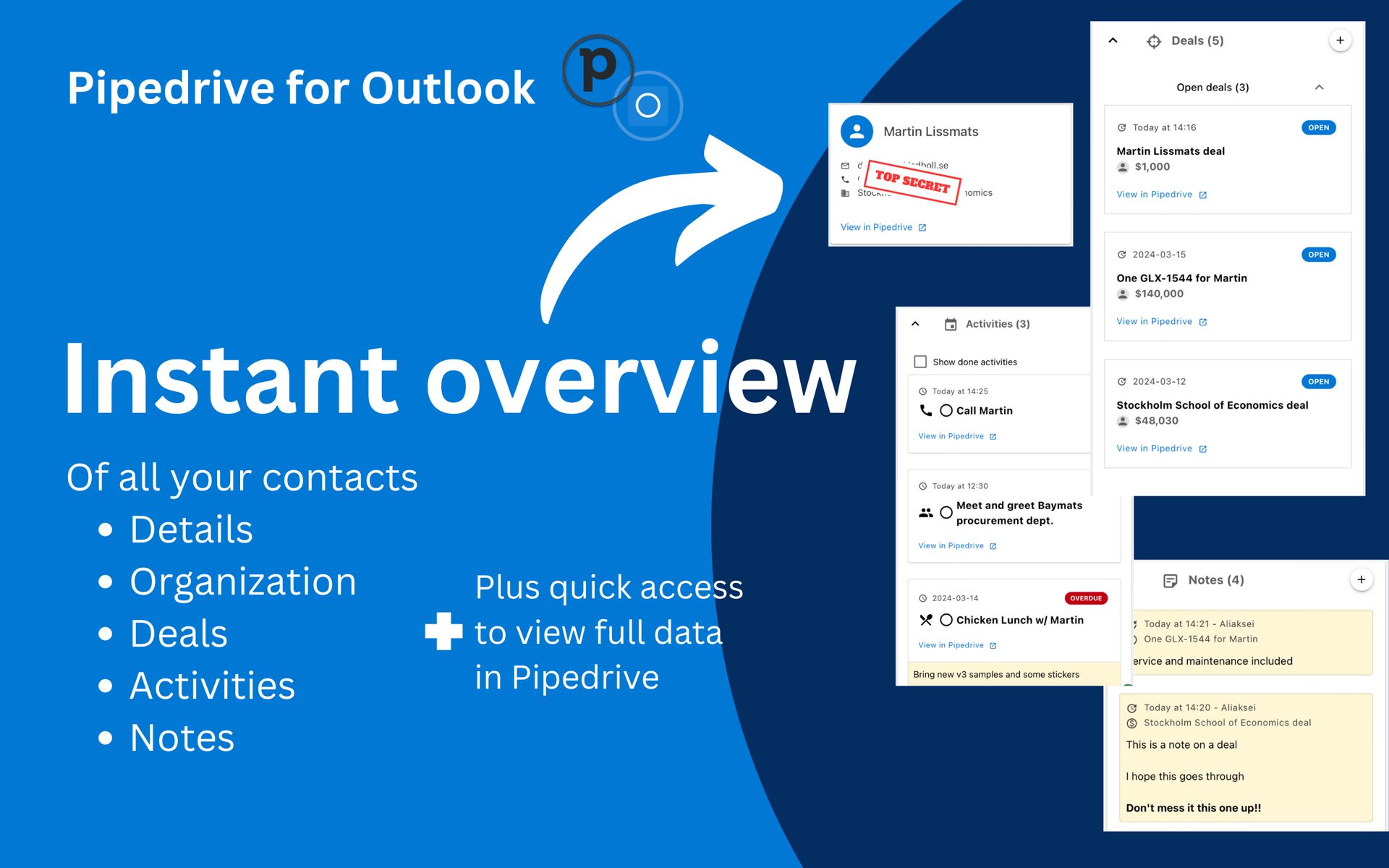Enable Show done activities
Image resolution: width=1389 pixels, height=868 pixels.
point(919,362)
